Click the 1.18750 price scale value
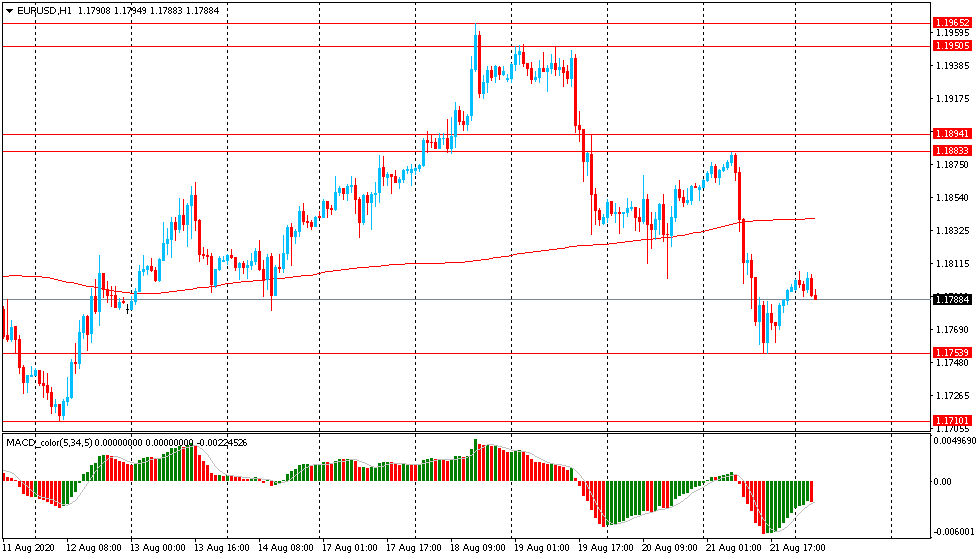This screenshot has width=976, height=559. (x=953, y=164)
